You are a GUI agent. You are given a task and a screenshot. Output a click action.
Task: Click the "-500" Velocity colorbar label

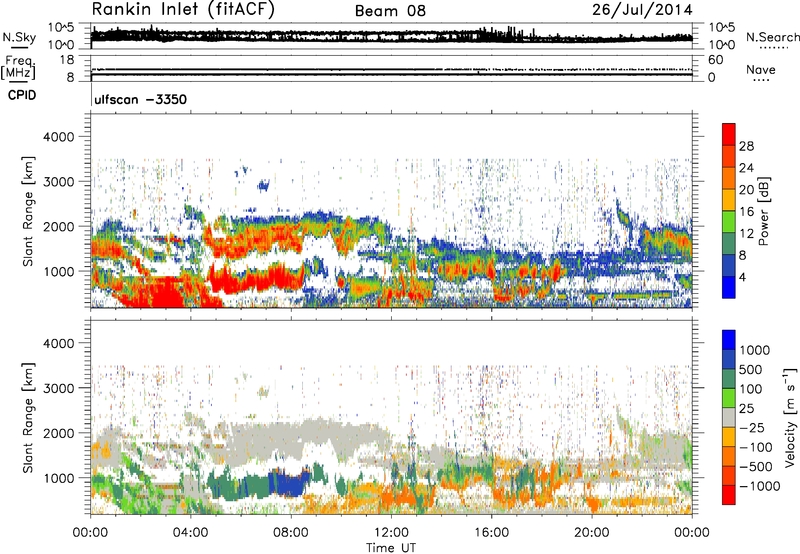point(756,467)
